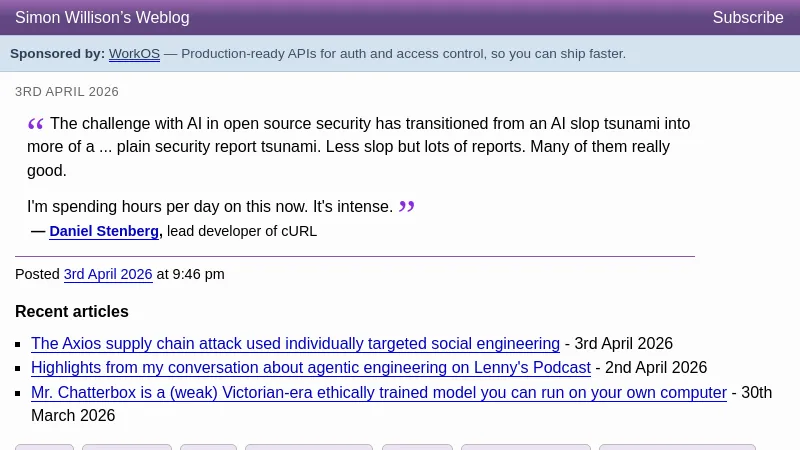
Task: Click the opening purple quotation mark icon
Action: [36, 124]
